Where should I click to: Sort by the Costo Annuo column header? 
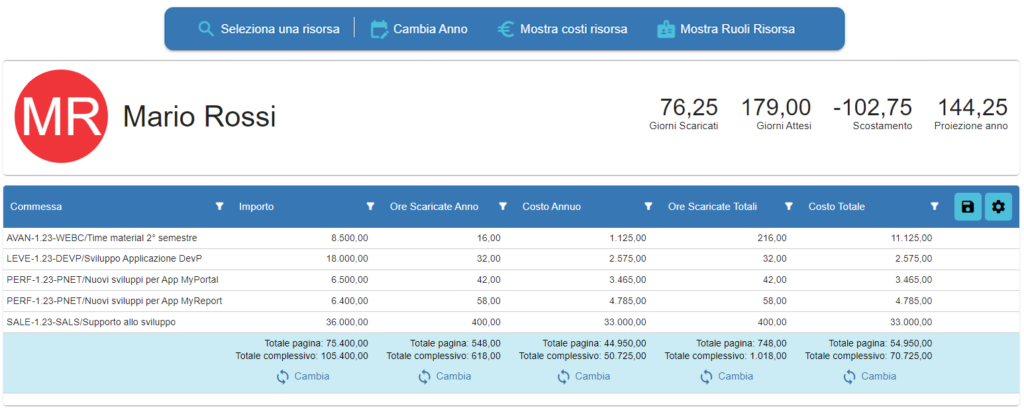[x=551, y=206]
